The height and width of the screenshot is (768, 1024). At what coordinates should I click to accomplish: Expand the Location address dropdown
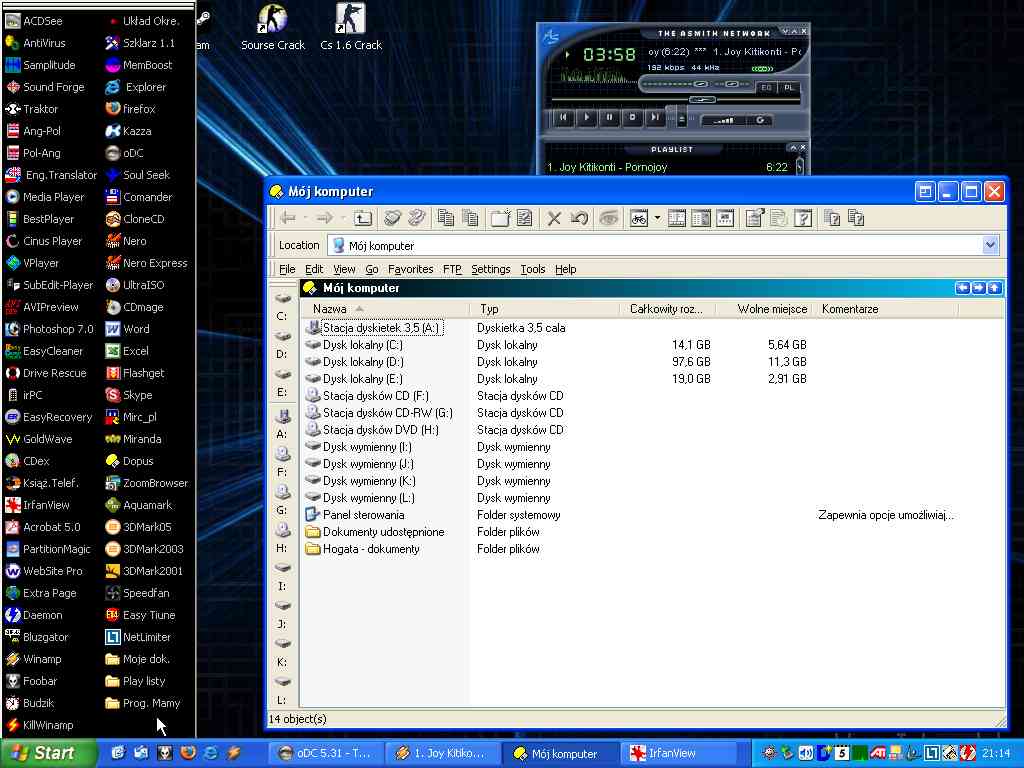tap(990, 245)
